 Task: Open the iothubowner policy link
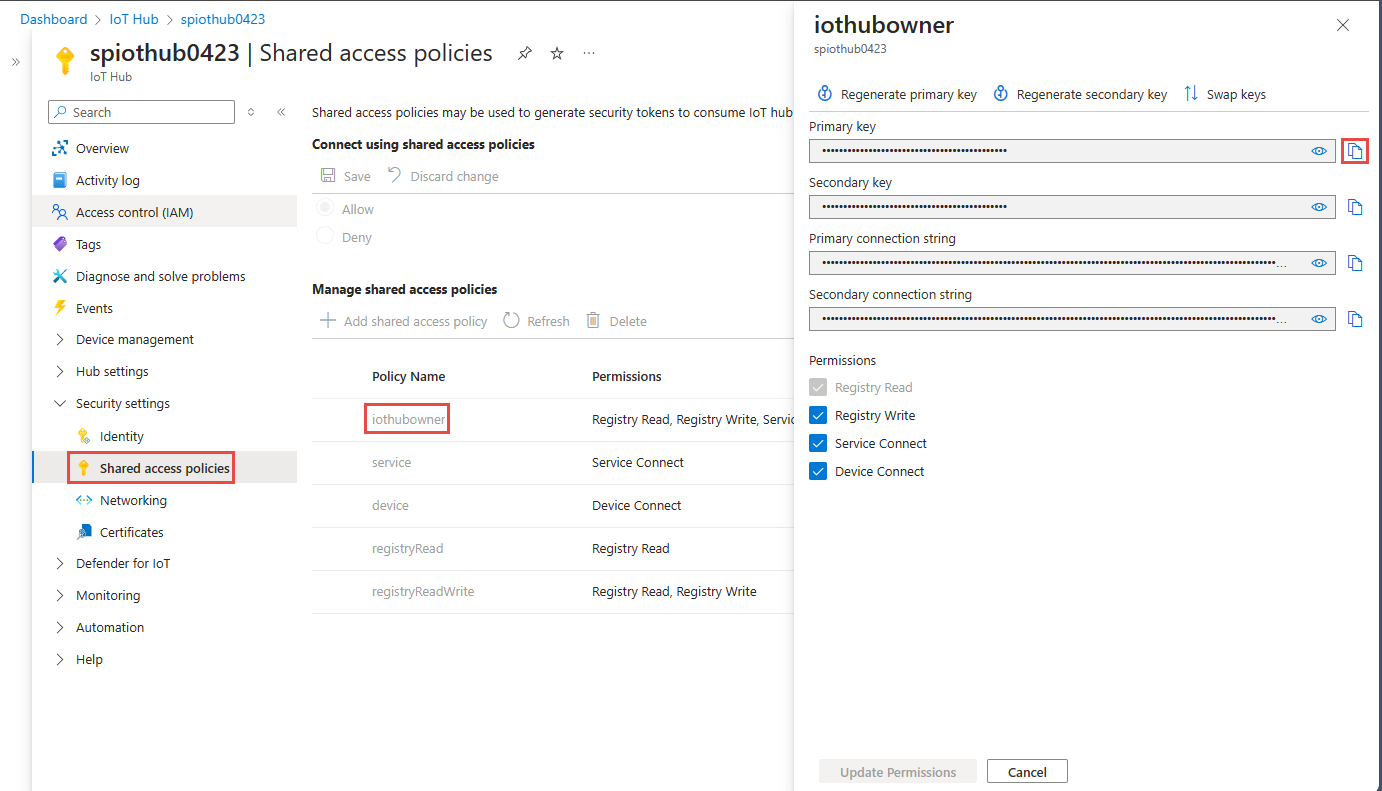(x=408, y=420)
